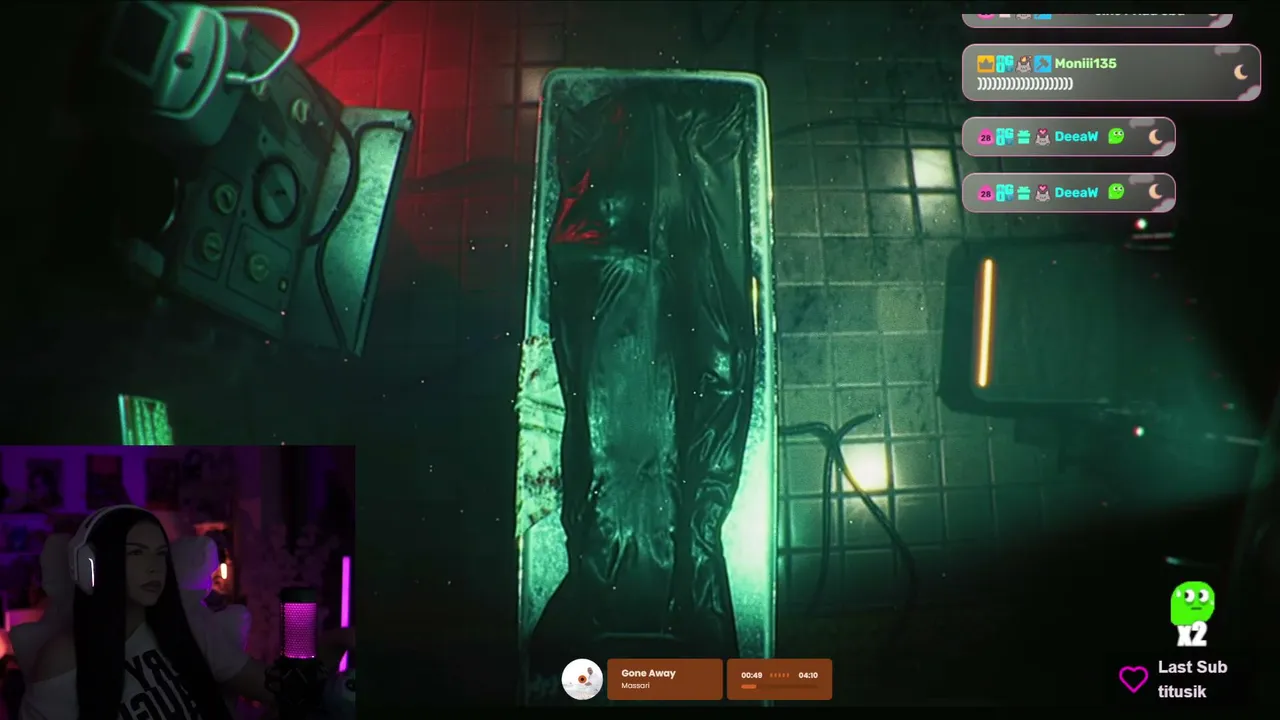Click the moderator hammer badge beside Moniii135

click(1043, 64)
